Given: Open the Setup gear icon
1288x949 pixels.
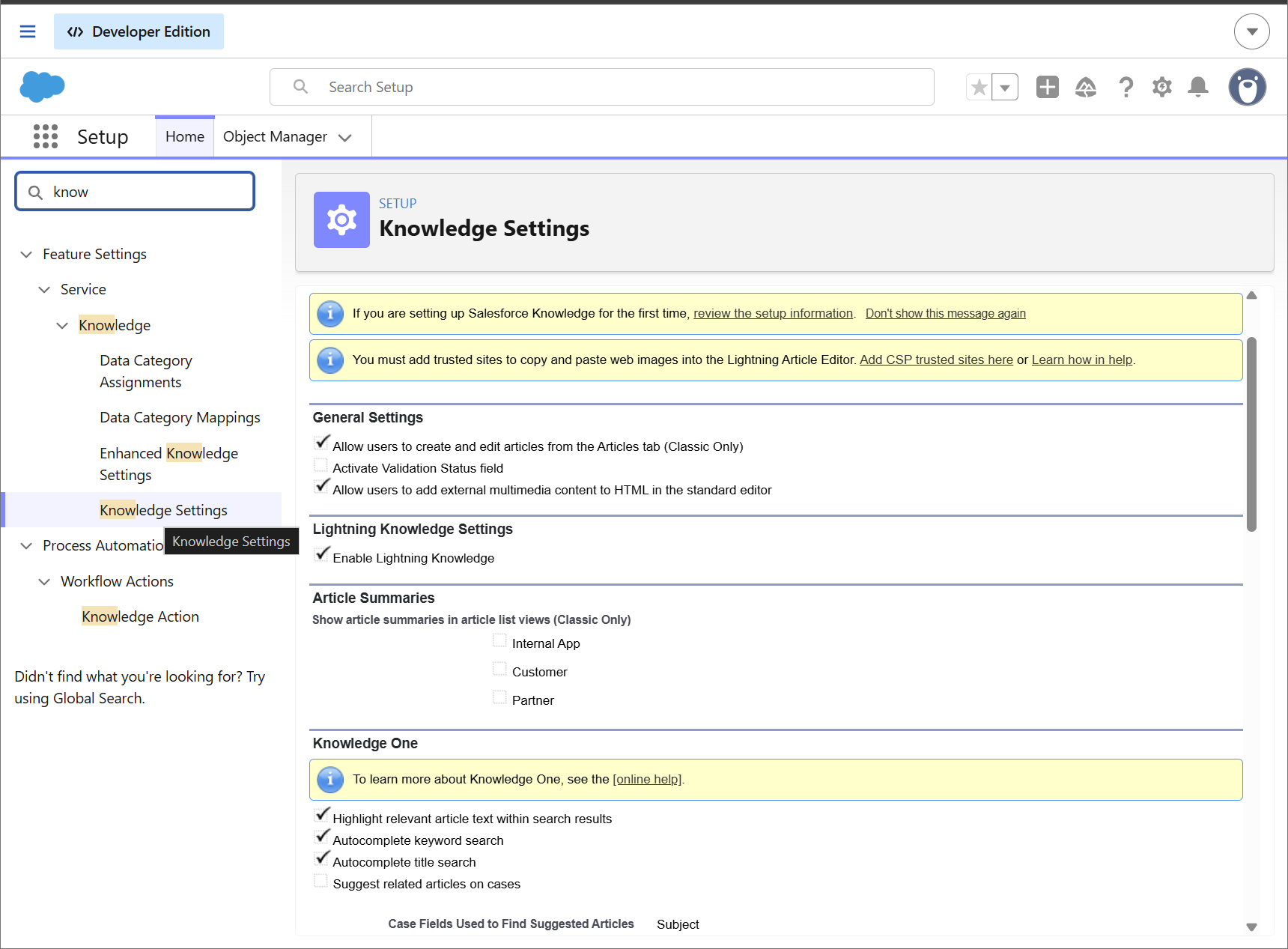Looking at the screenshot, I should point(1161,87).
